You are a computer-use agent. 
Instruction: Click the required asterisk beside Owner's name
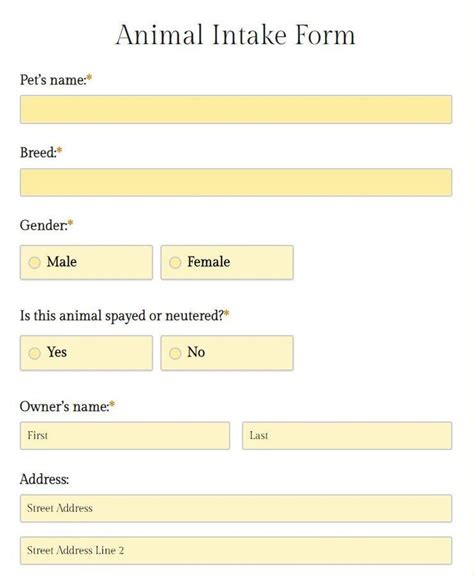(112, 404)
